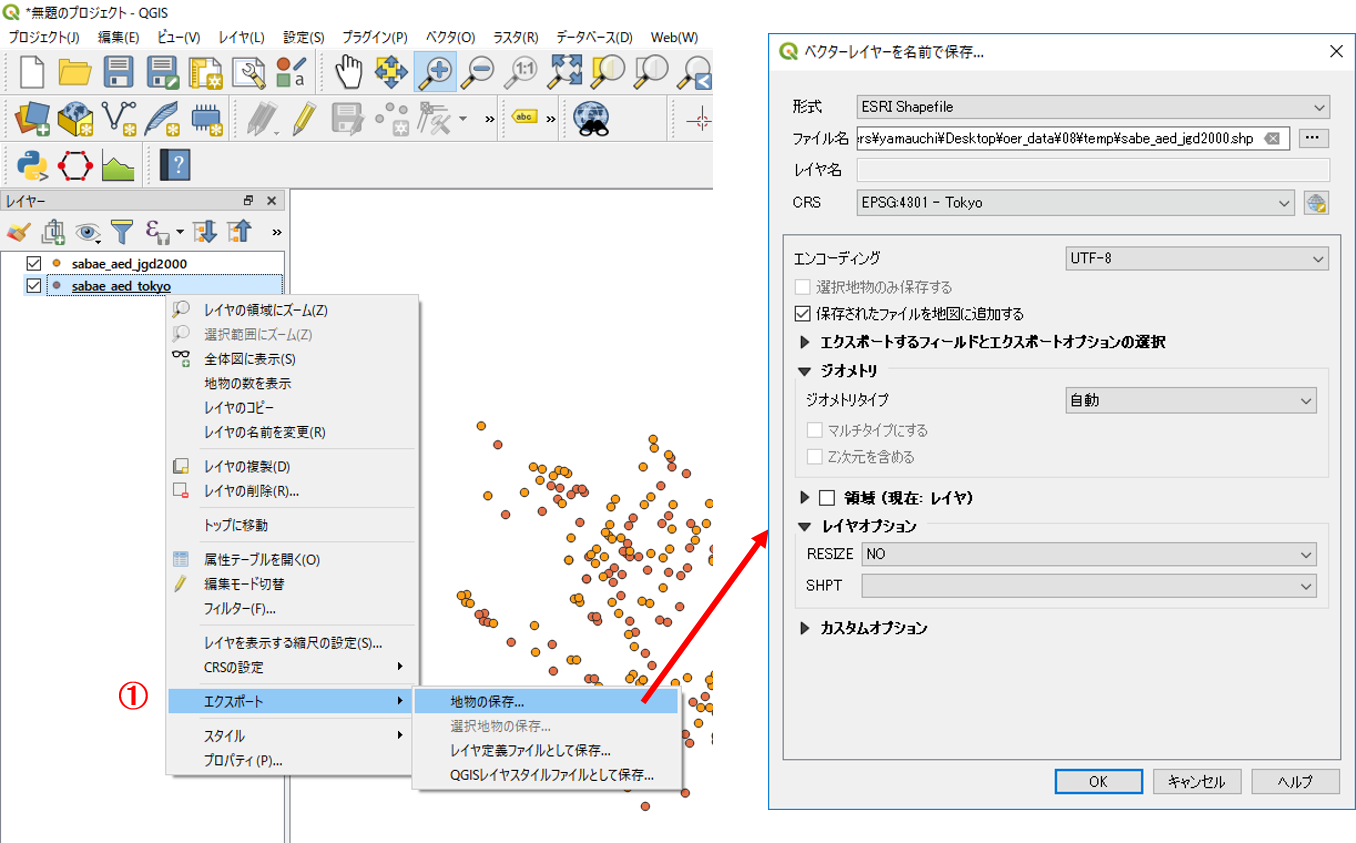The width and height of the screenshot is (1356, 843).
Task: Select the Pan Map hand tool
Action: tap(348, 72)
